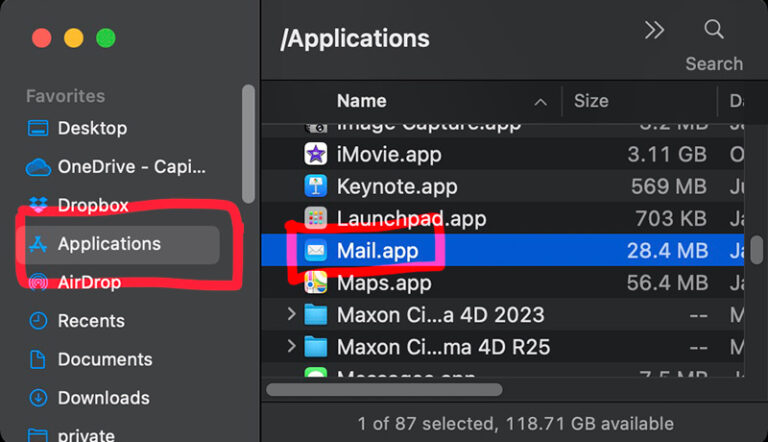Sort the list by Name column
Image resolution: width=768 pixels, height=442 pixels.
coord(361,101)
